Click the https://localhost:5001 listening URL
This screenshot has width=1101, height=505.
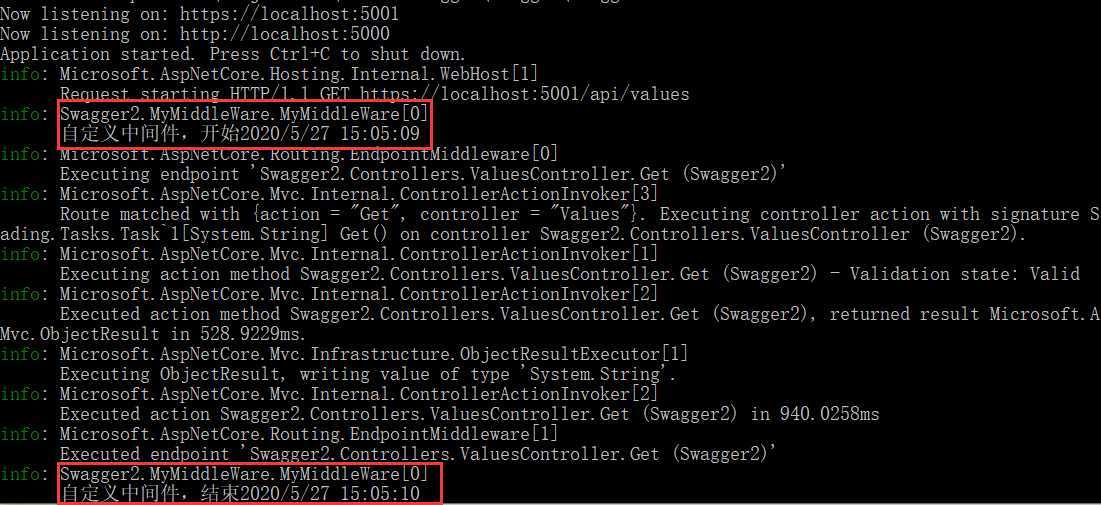[x=289, y=13]
